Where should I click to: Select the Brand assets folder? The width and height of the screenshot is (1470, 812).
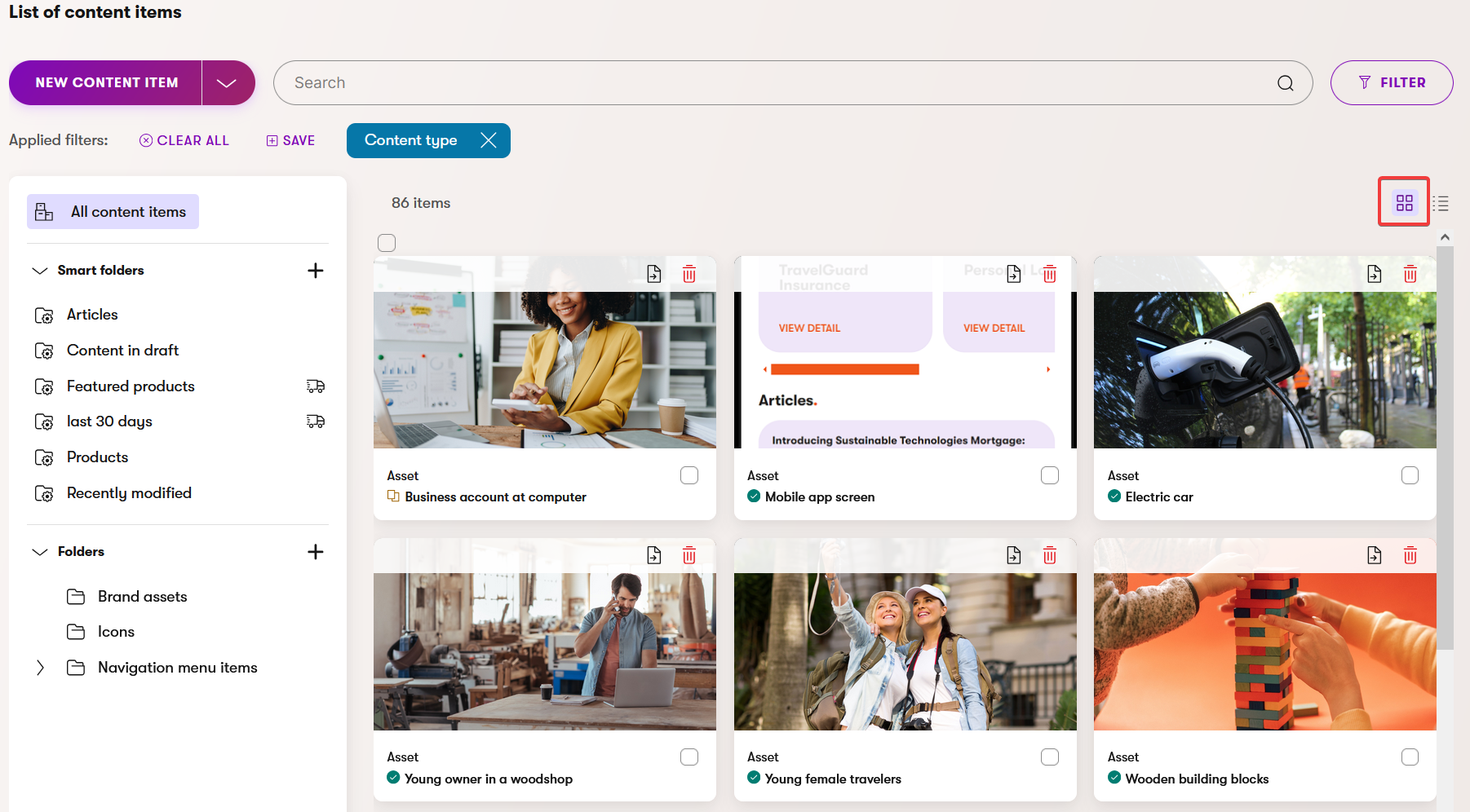[142, 597]
